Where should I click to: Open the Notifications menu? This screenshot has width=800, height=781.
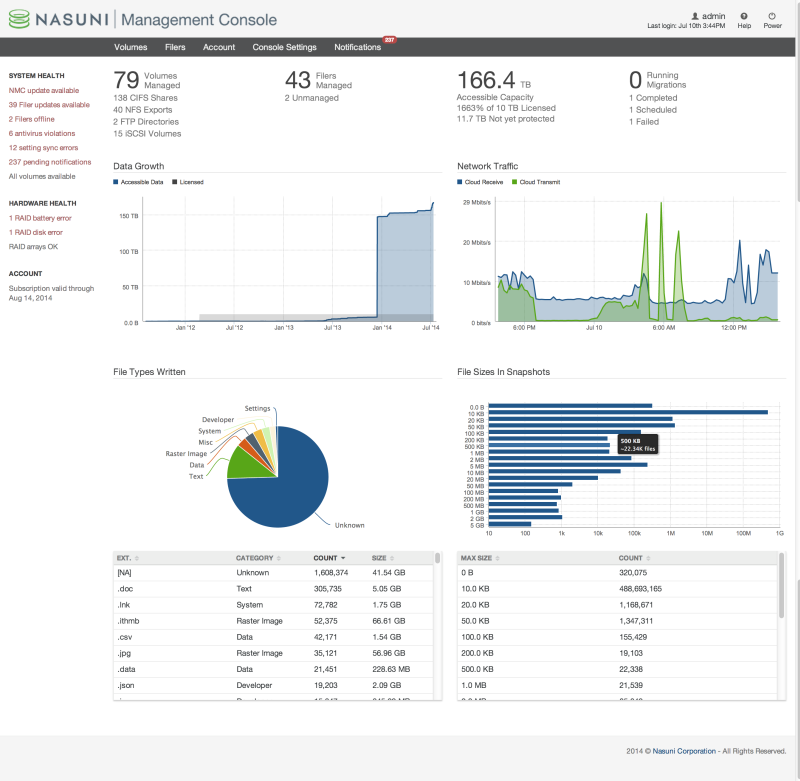[358, 47]
